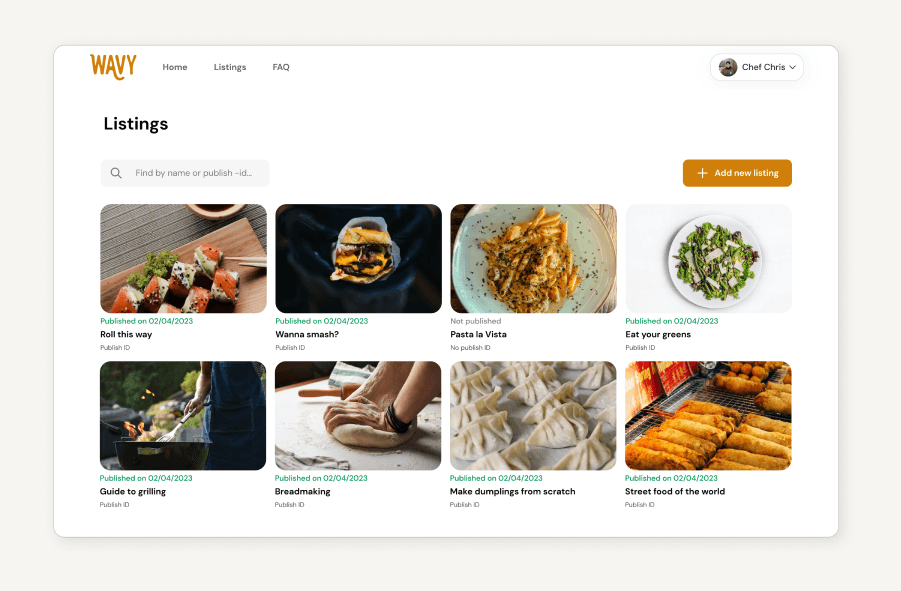901x591 pixels.
Task: Click the plus icon on Add new listing
Action: tap(702, 173)
